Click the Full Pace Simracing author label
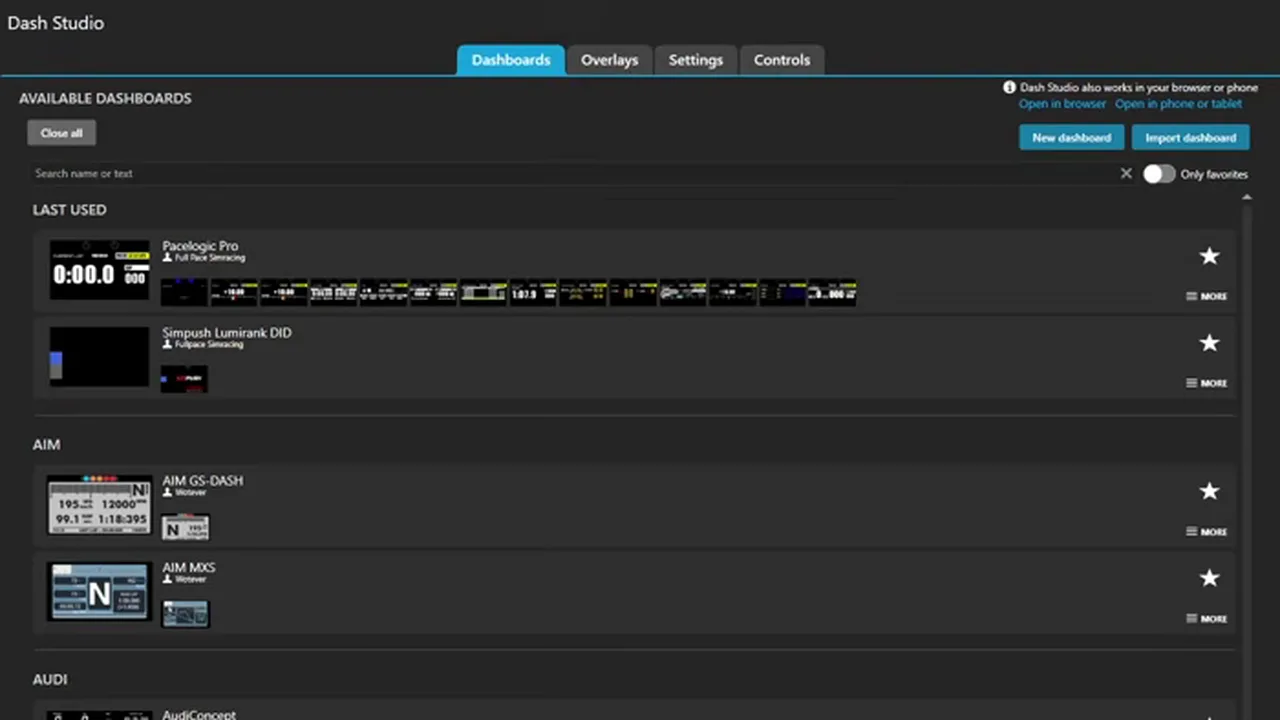This screenshot has width=1280, height=720. coord(204,258)
